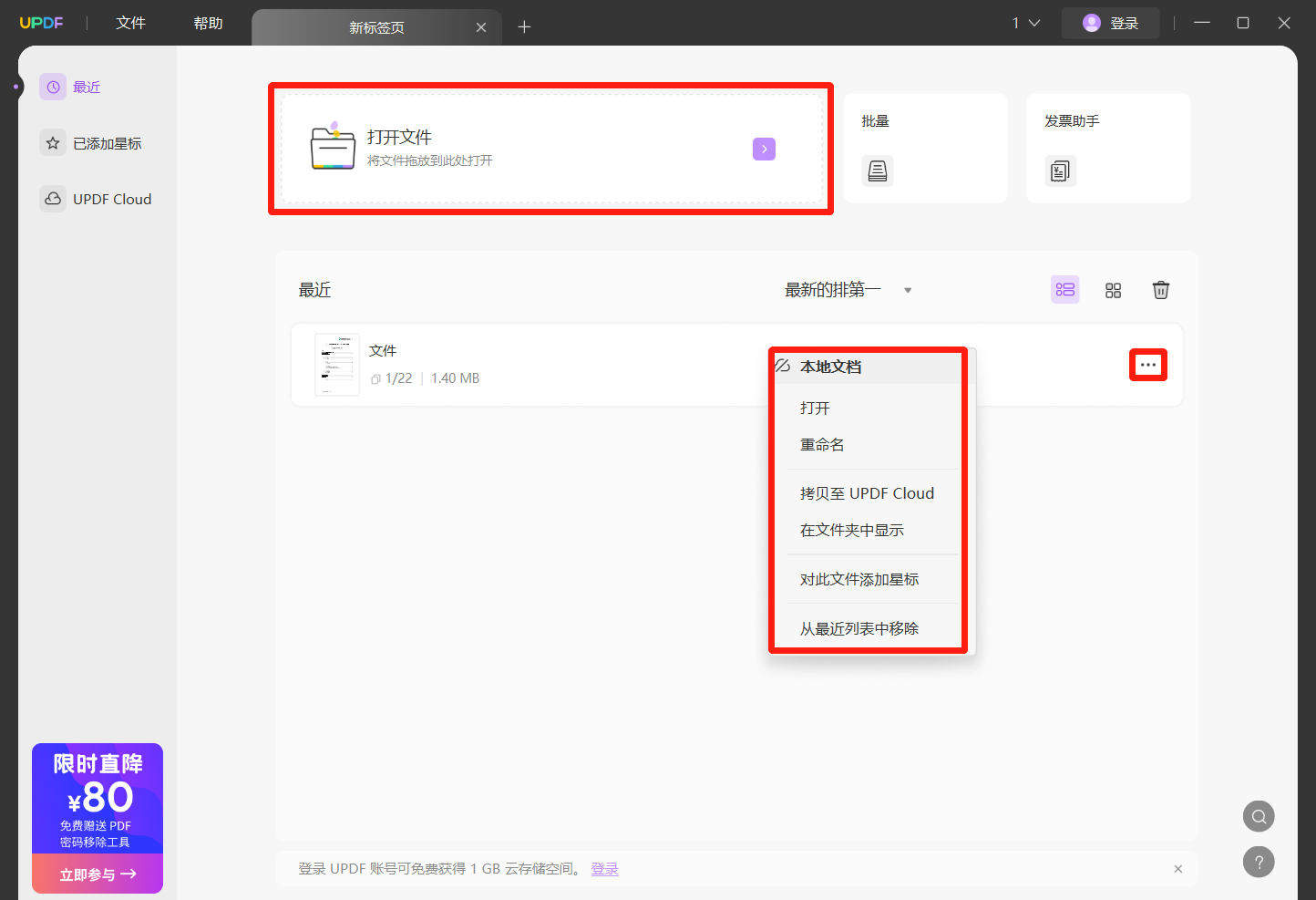Click the 1/22 page count text
The height and width of the screenshot is (900, 1316).
398,378
